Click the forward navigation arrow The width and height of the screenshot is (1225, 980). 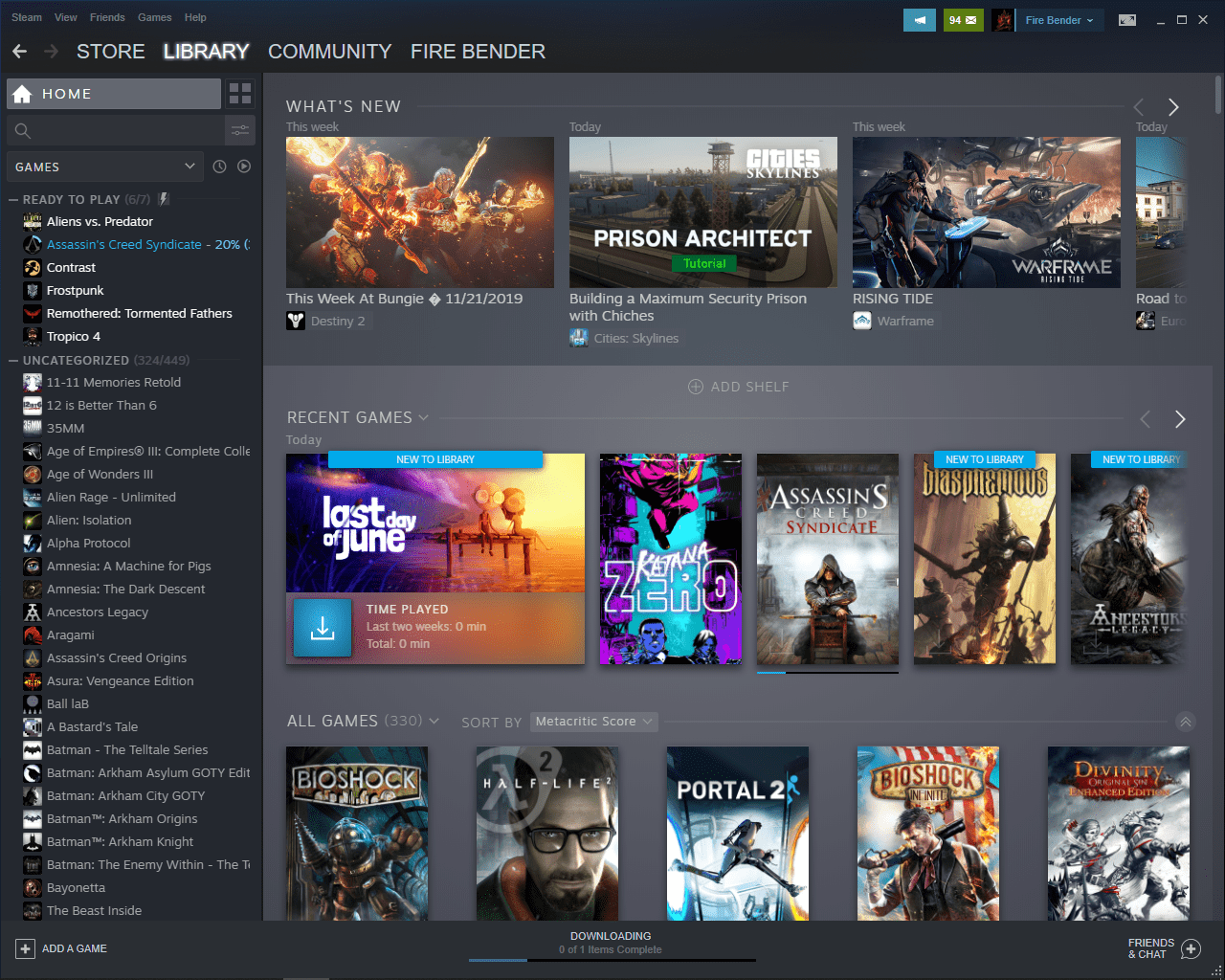[x=51, y=52]
